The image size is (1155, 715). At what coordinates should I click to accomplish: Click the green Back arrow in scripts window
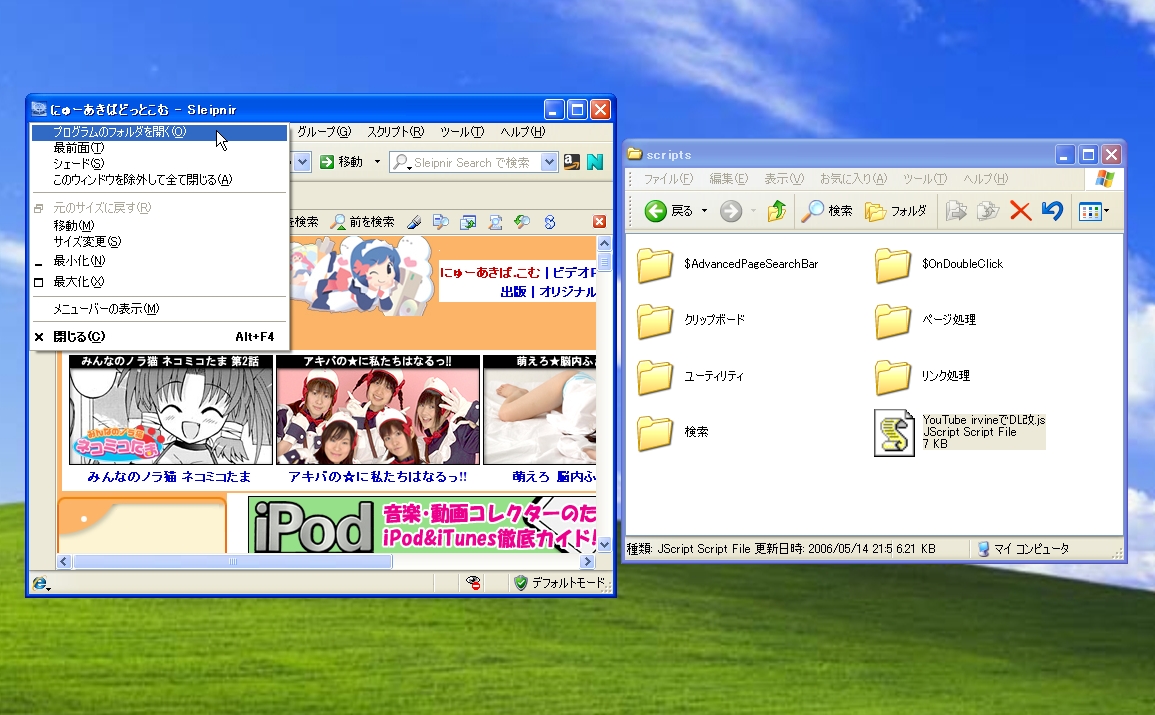pyautogui.click(x=656, y=211)
